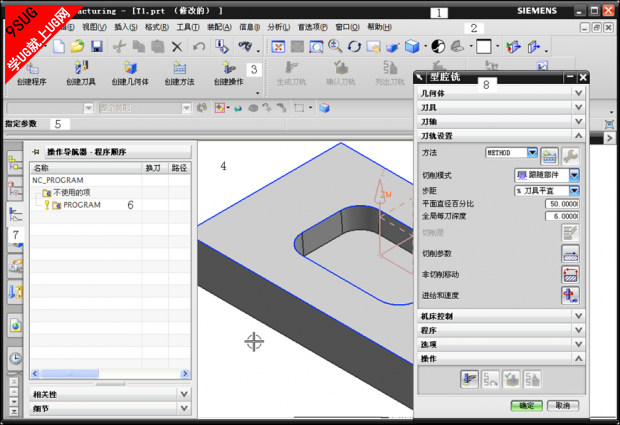The image size is (620, 425).
Task: Click the pin icon on 操作导航器 header
Action: [36, 152]
